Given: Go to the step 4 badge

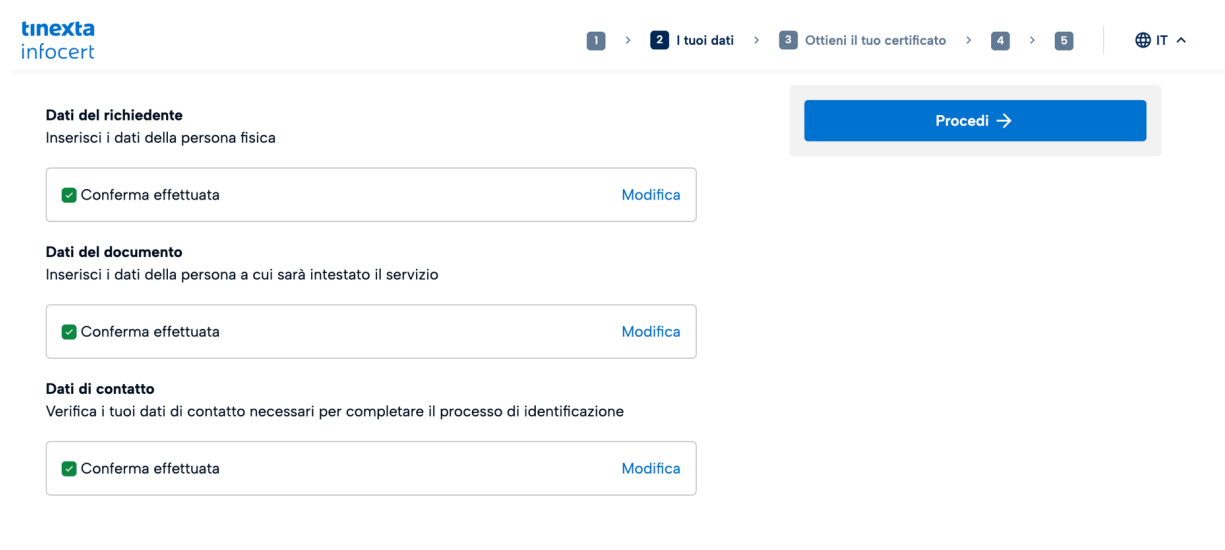Looking at the screenshot, I should (1000, 41).
